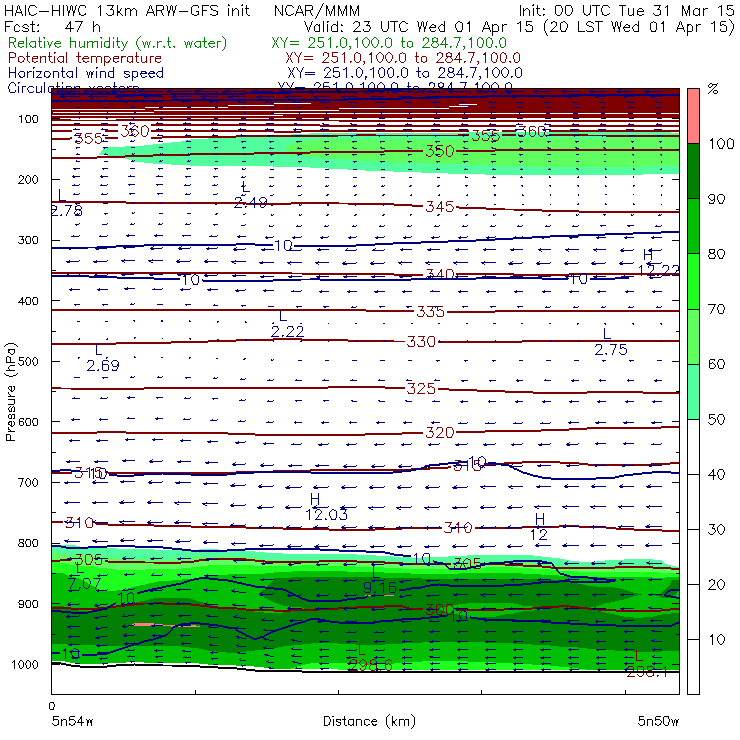Click the '90' colorbar tick label
The image size is (740, 740).
coord(717,199)
